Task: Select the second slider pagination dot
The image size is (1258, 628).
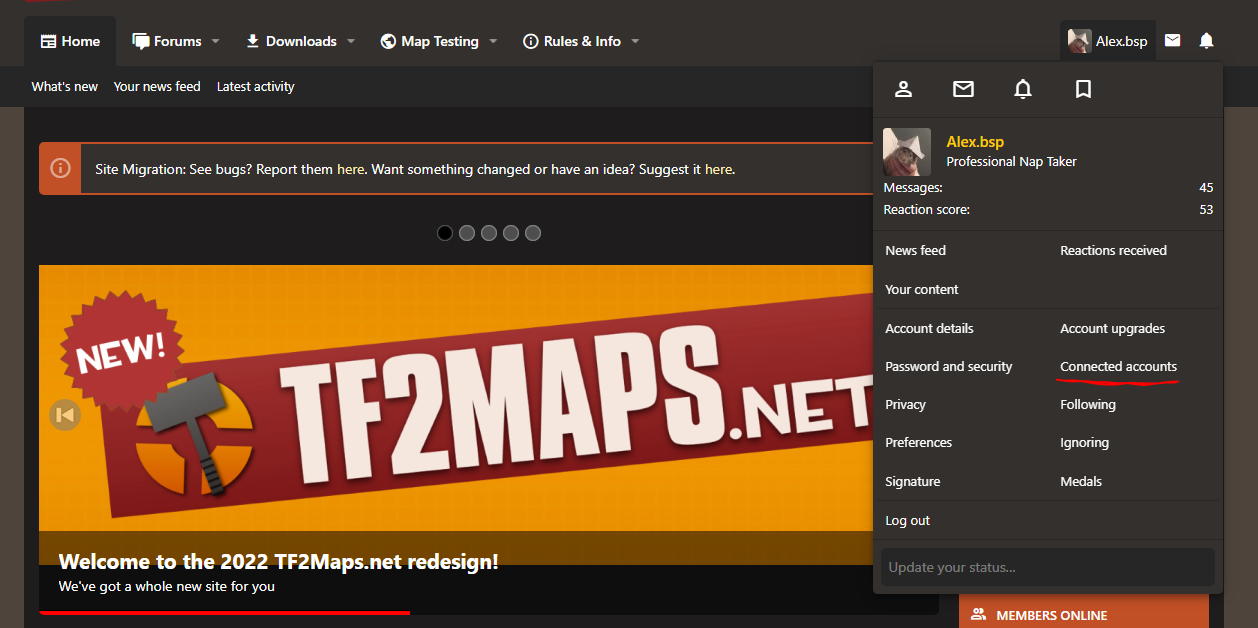Action: 467,233
